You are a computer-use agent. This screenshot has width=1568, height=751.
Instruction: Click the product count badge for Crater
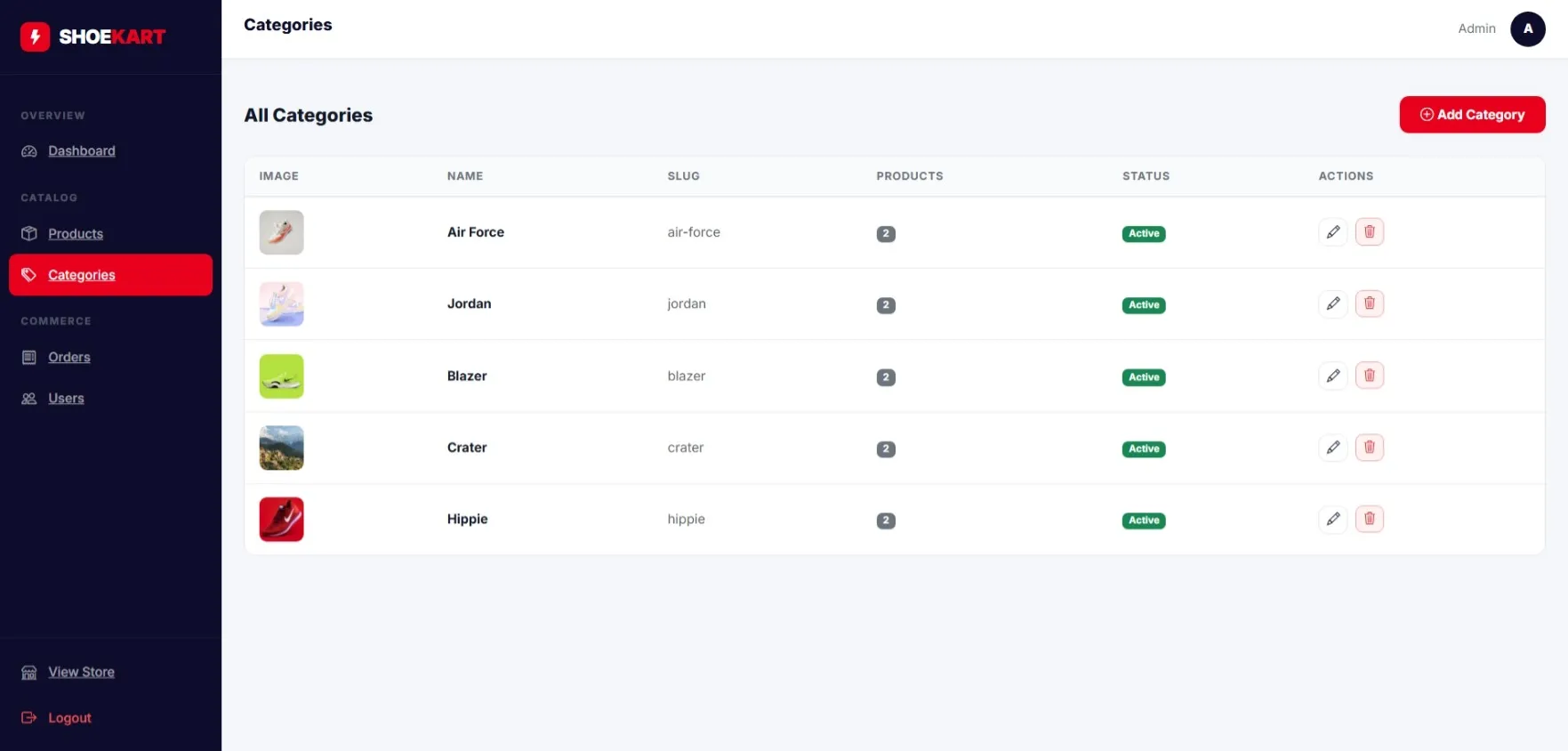coord(886,449)
